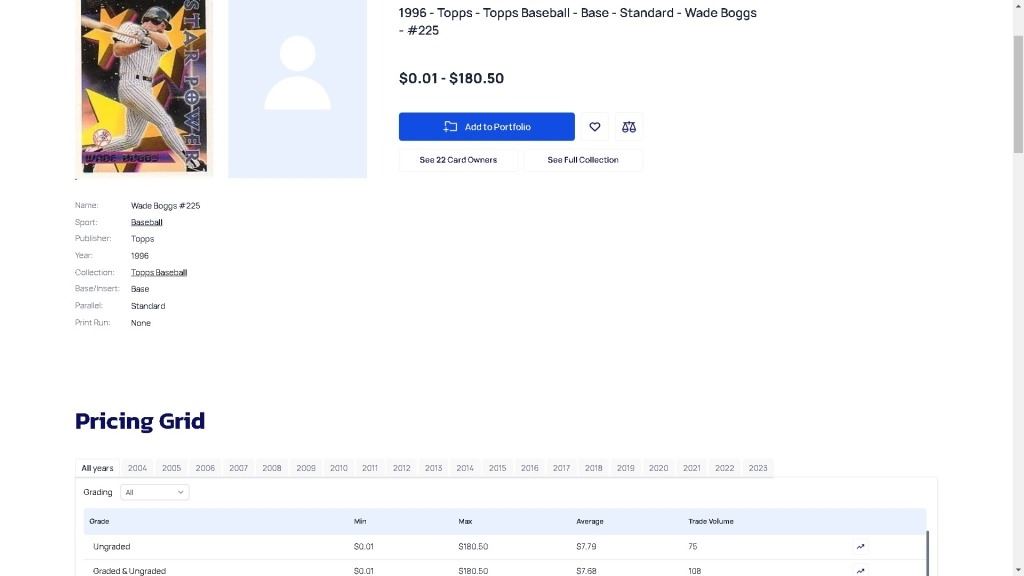Switch to the 2004 tab

(x=137, y=468)
